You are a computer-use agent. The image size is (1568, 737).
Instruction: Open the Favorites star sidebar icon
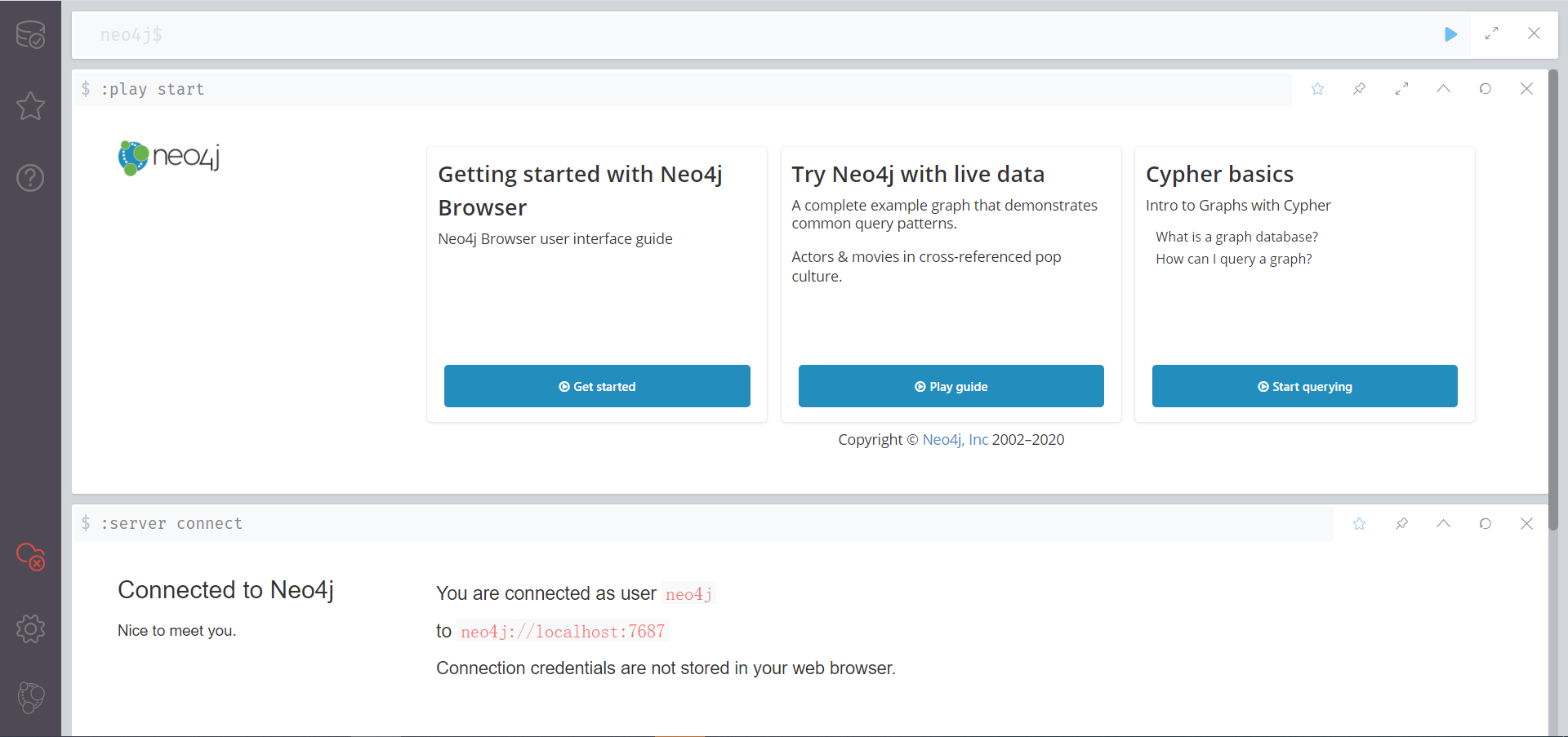tap(30, 106)
